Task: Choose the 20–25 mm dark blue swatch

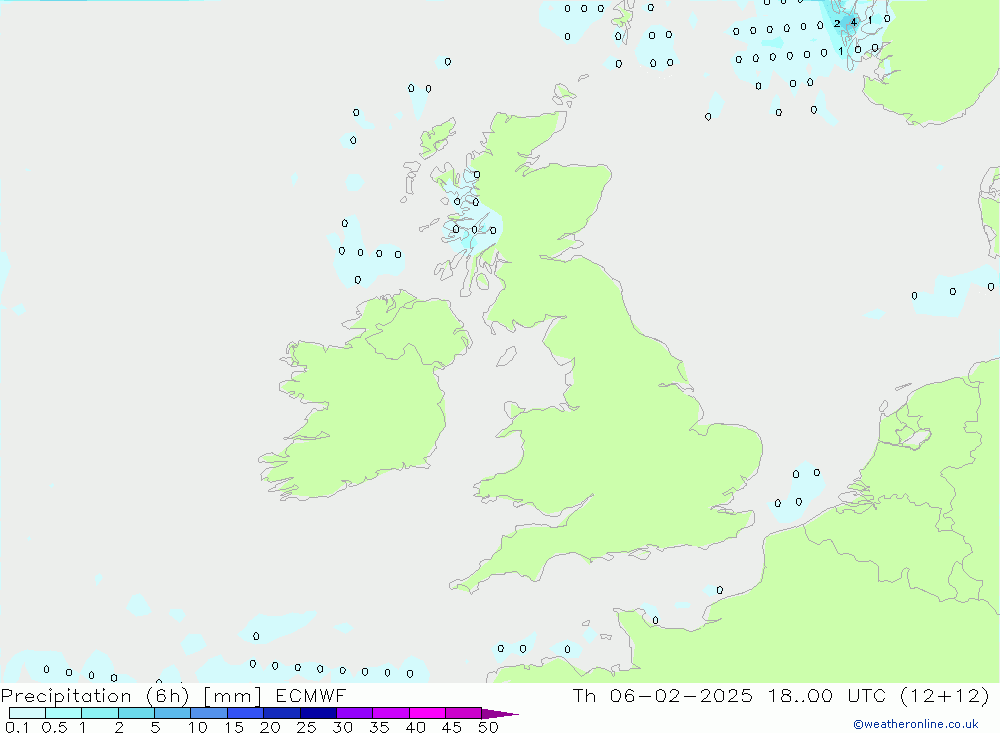Action: coord(281,713)
